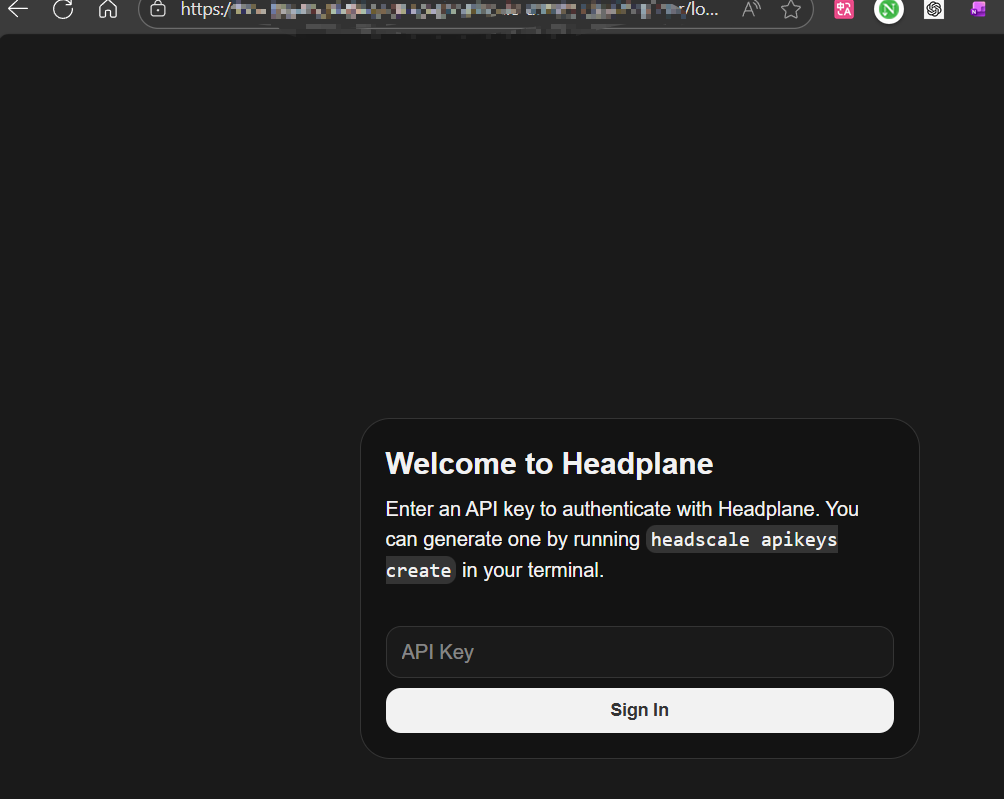Click the "create" code snippet
Viewport: 1004px width, 799px height.
(x=419, y=571)
